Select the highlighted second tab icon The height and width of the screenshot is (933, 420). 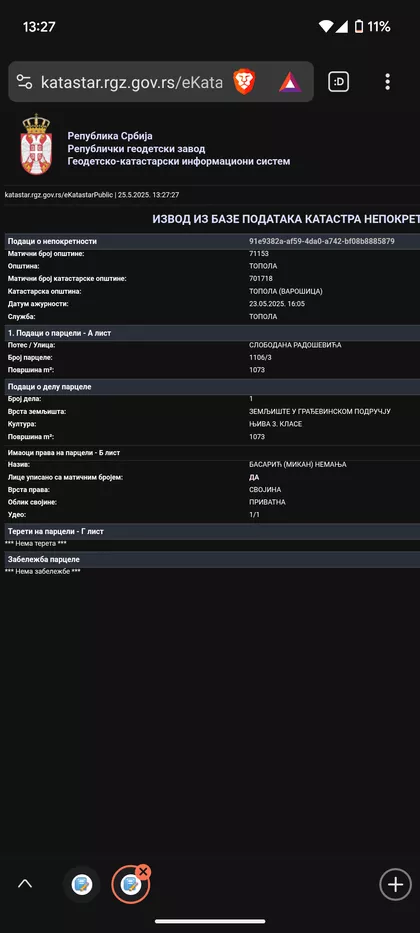[x=130, y=885]
